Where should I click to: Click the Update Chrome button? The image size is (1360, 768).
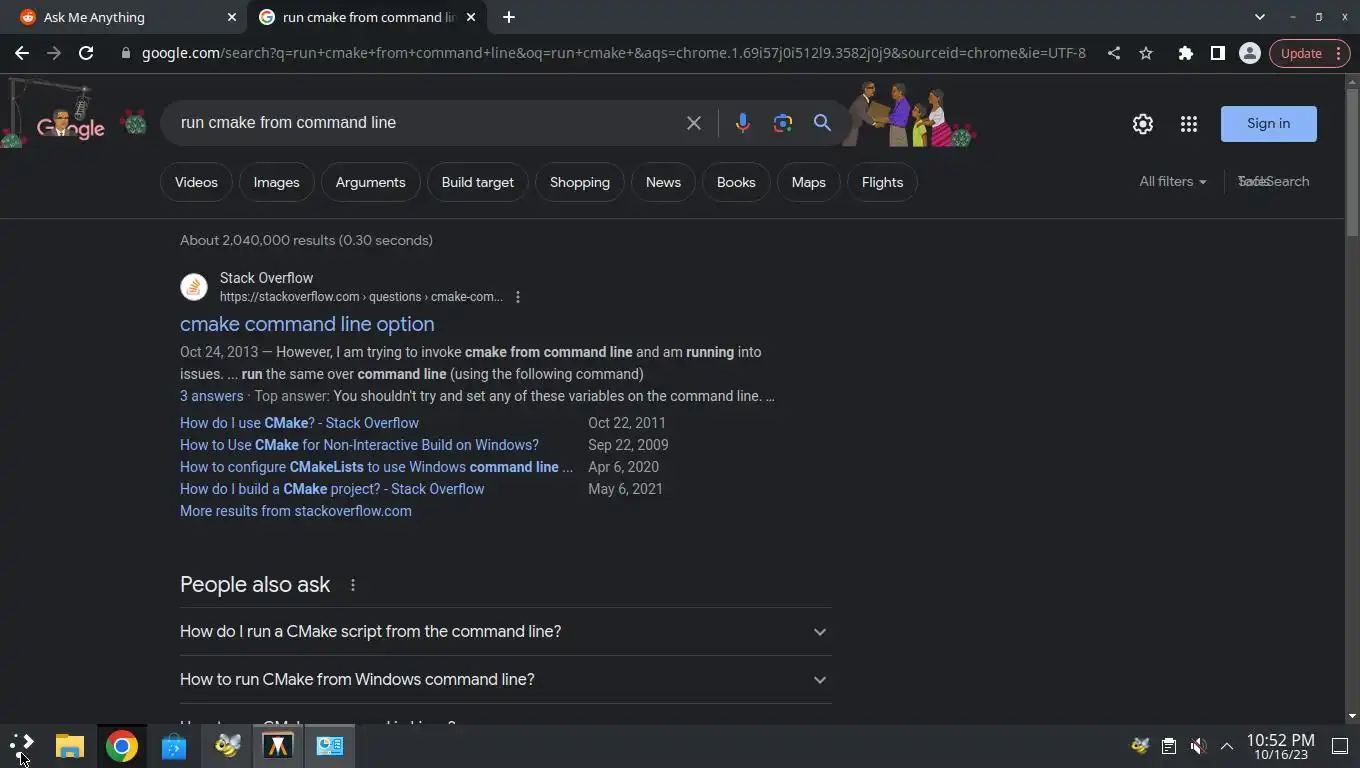point(1309,53)
